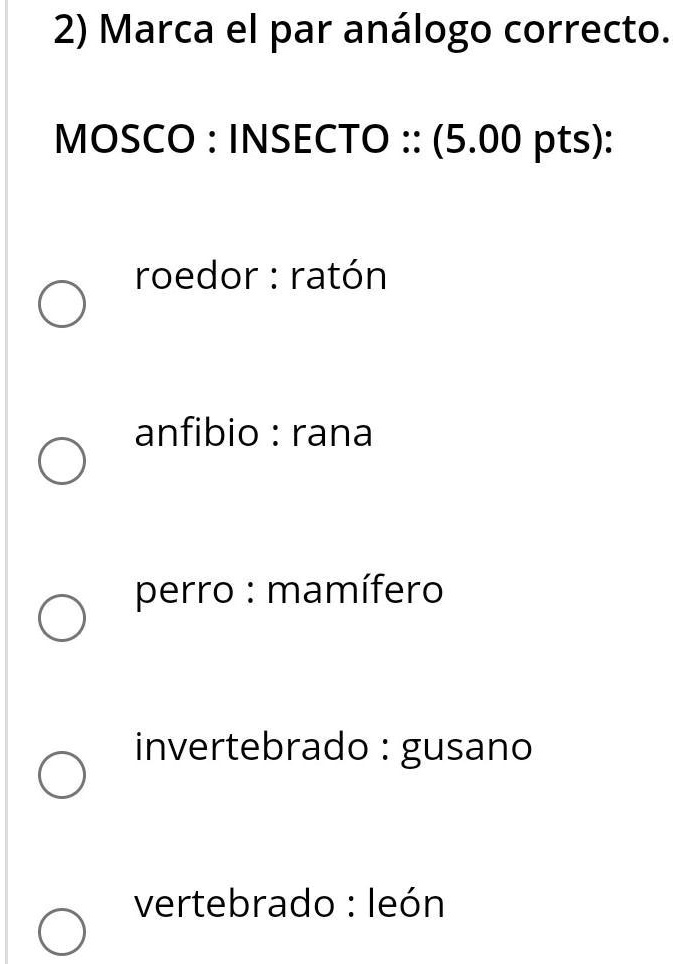The width and height of the screenshot is (673, 964).
Task: Click the word 'vertebrado' in fifth option
Action: [x=236, y=904]
